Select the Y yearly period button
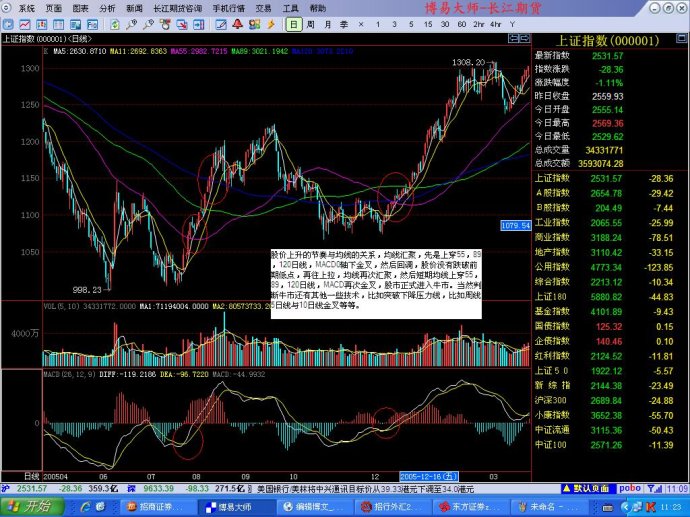 click(512, 25)
